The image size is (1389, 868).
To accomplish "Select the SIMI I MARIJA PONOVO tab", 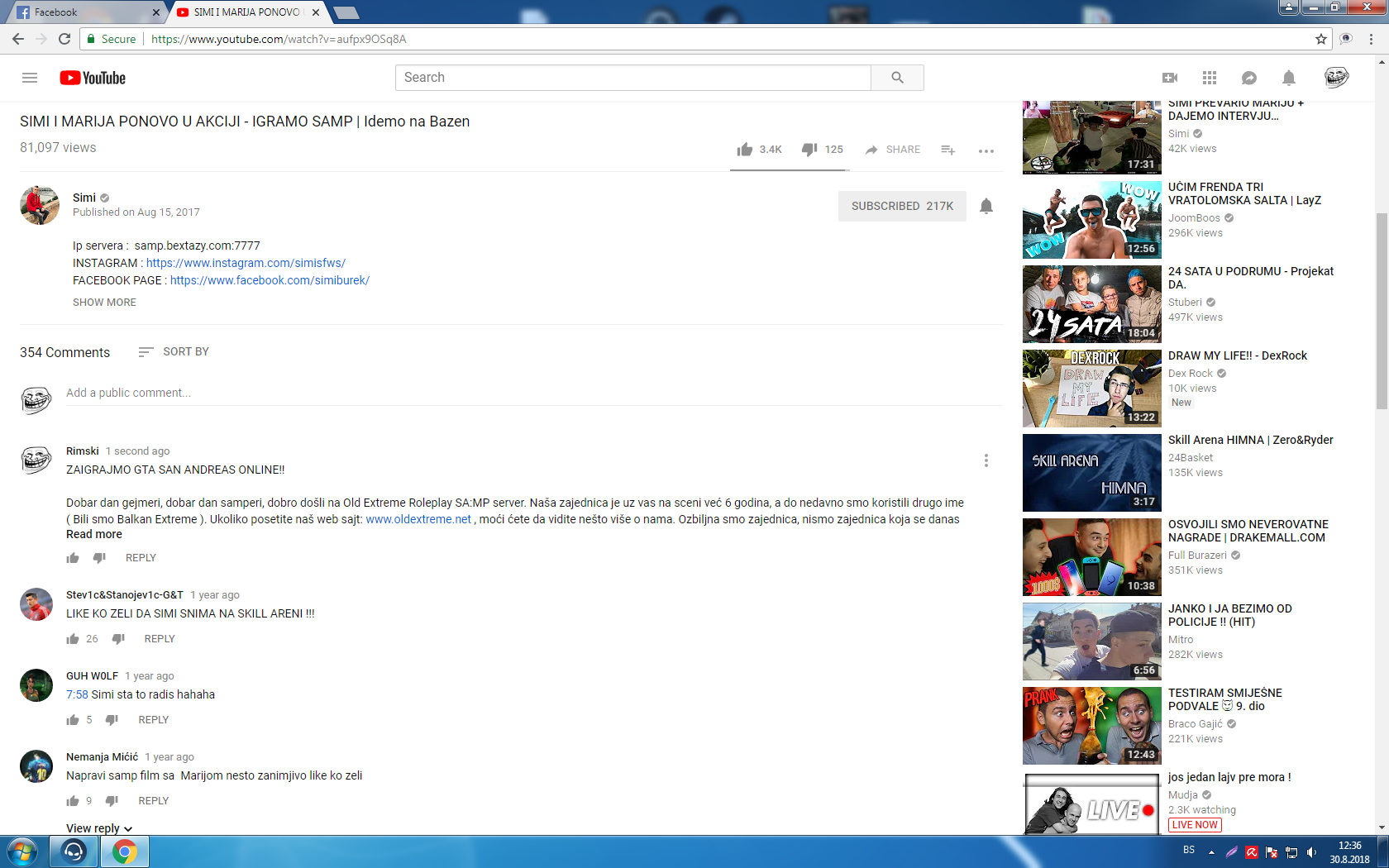I will pos(248,12).
